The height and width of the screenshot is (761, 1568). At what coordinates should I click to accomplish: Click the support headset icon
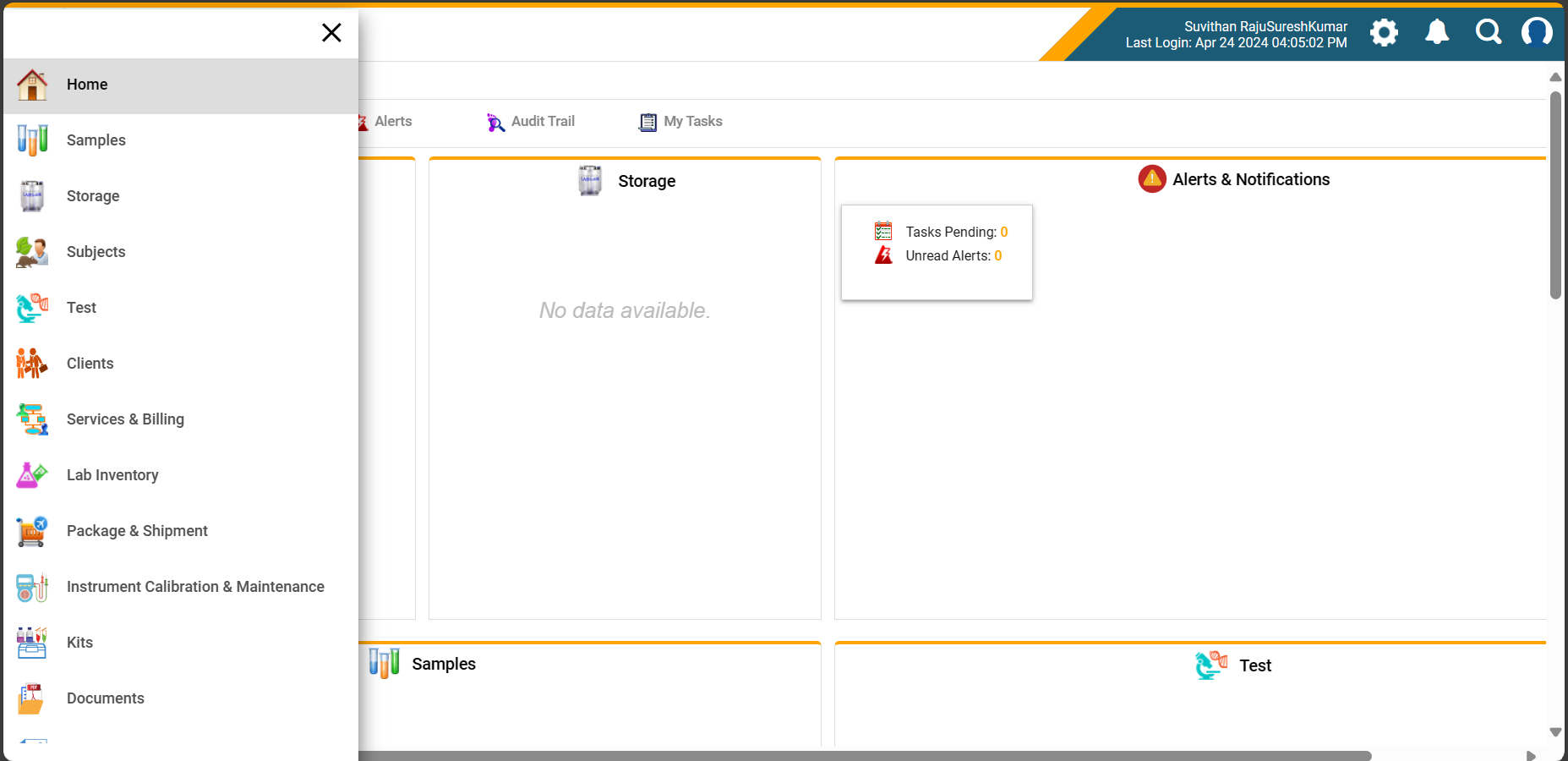pyautogui.click(x=1537, y=33)
